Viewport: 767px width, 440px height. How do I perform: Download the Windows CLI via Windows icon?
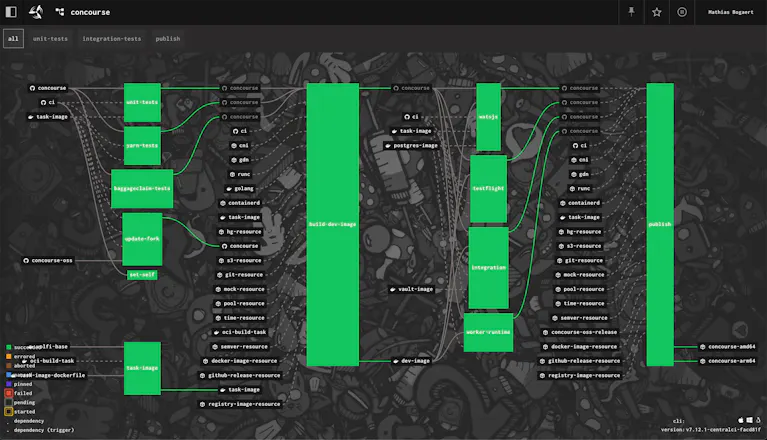[x=749, y=420]
